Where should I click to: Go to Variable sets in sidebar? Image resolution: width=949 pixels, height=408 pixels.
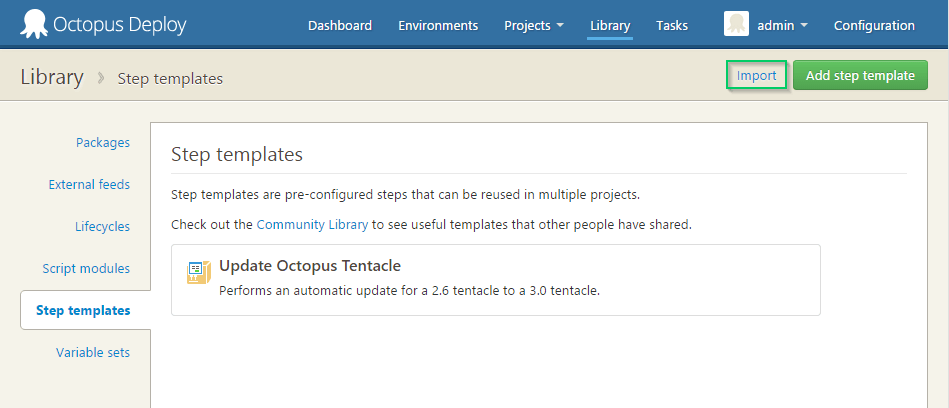93,353
